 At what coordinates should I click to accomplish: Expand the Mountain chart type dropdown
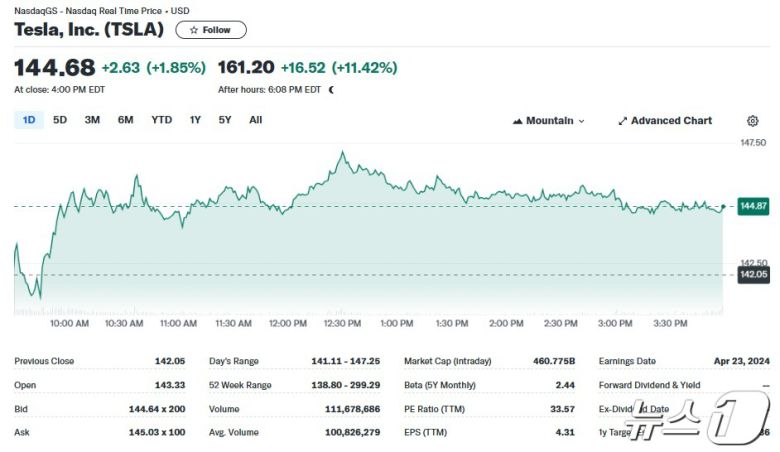[549, 121]
